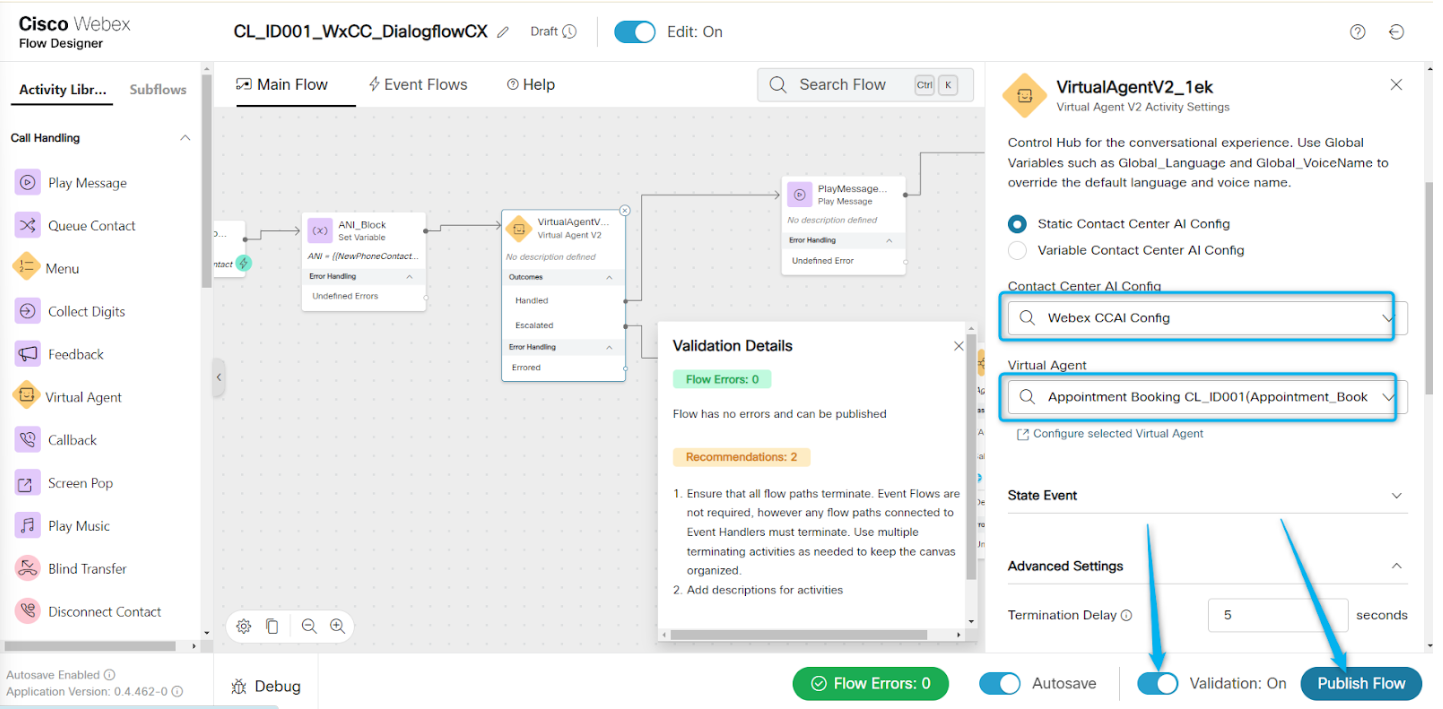The image size is (1443, 709).
Task: Select Variable Contact Center AI Config radio
Action: 1017,250
